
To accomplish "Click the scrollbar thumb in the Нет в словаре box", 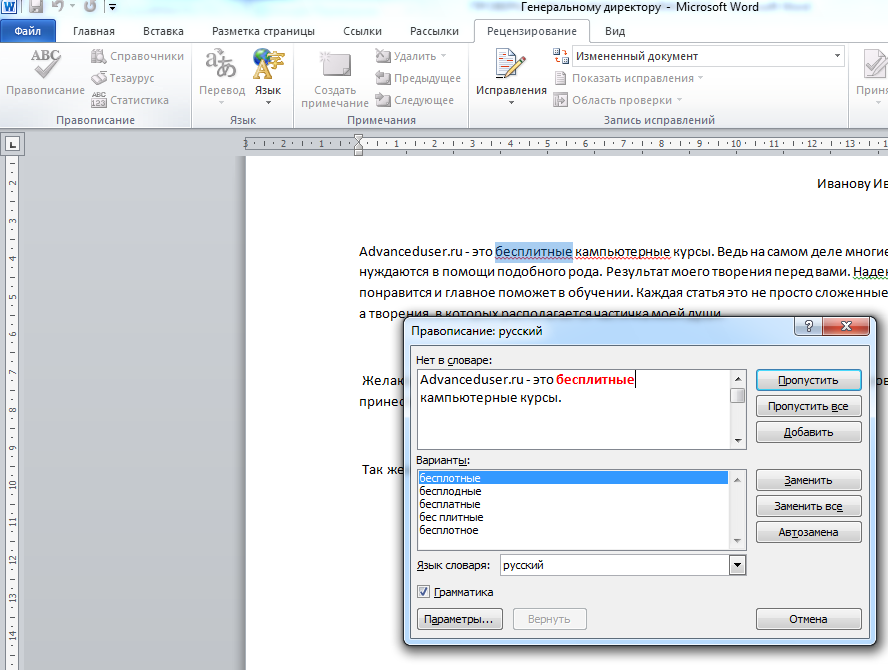I will (x=737, y=395).
